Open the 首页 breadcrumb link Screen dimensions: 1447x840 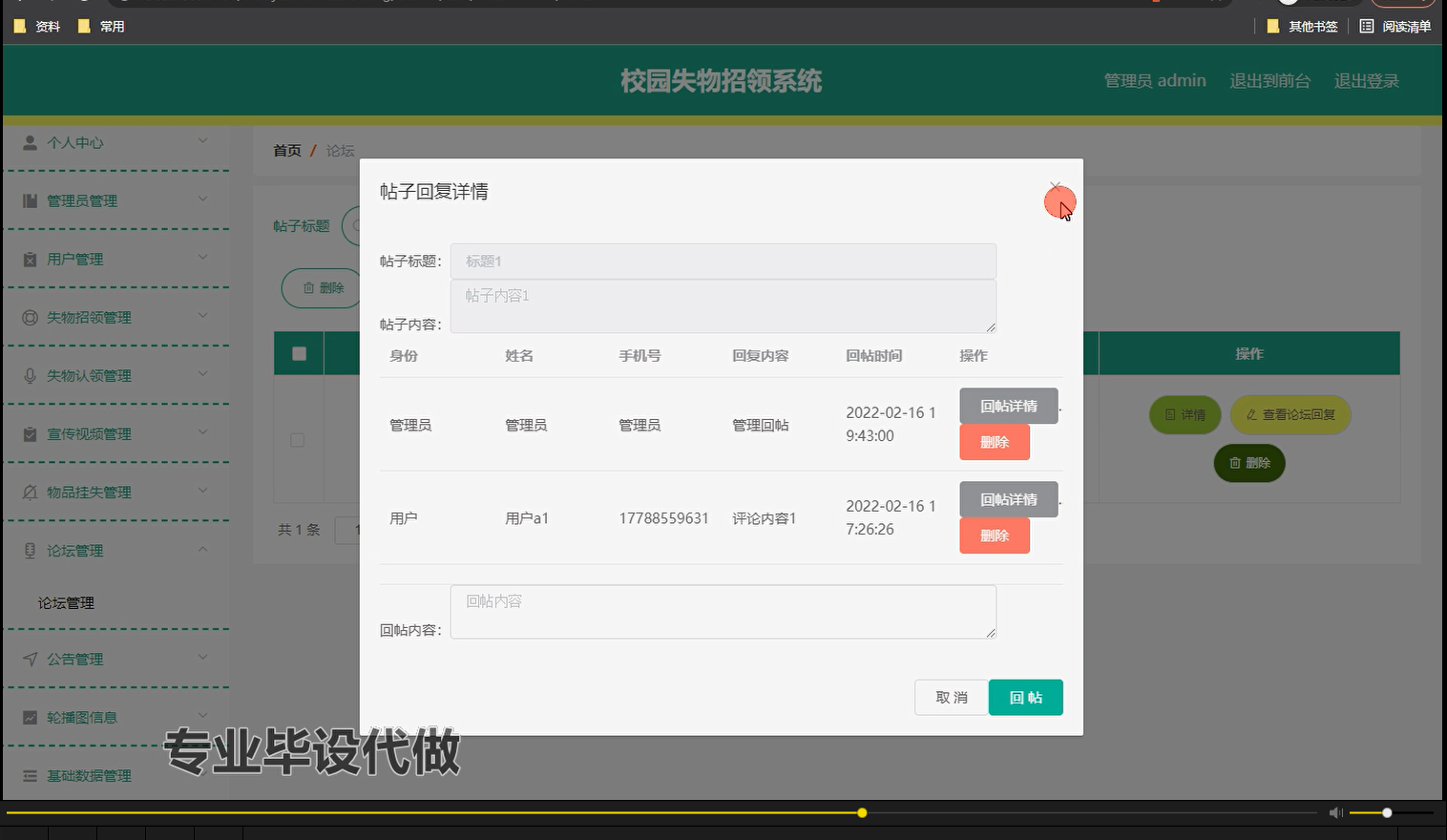click(x=286, y=150)
